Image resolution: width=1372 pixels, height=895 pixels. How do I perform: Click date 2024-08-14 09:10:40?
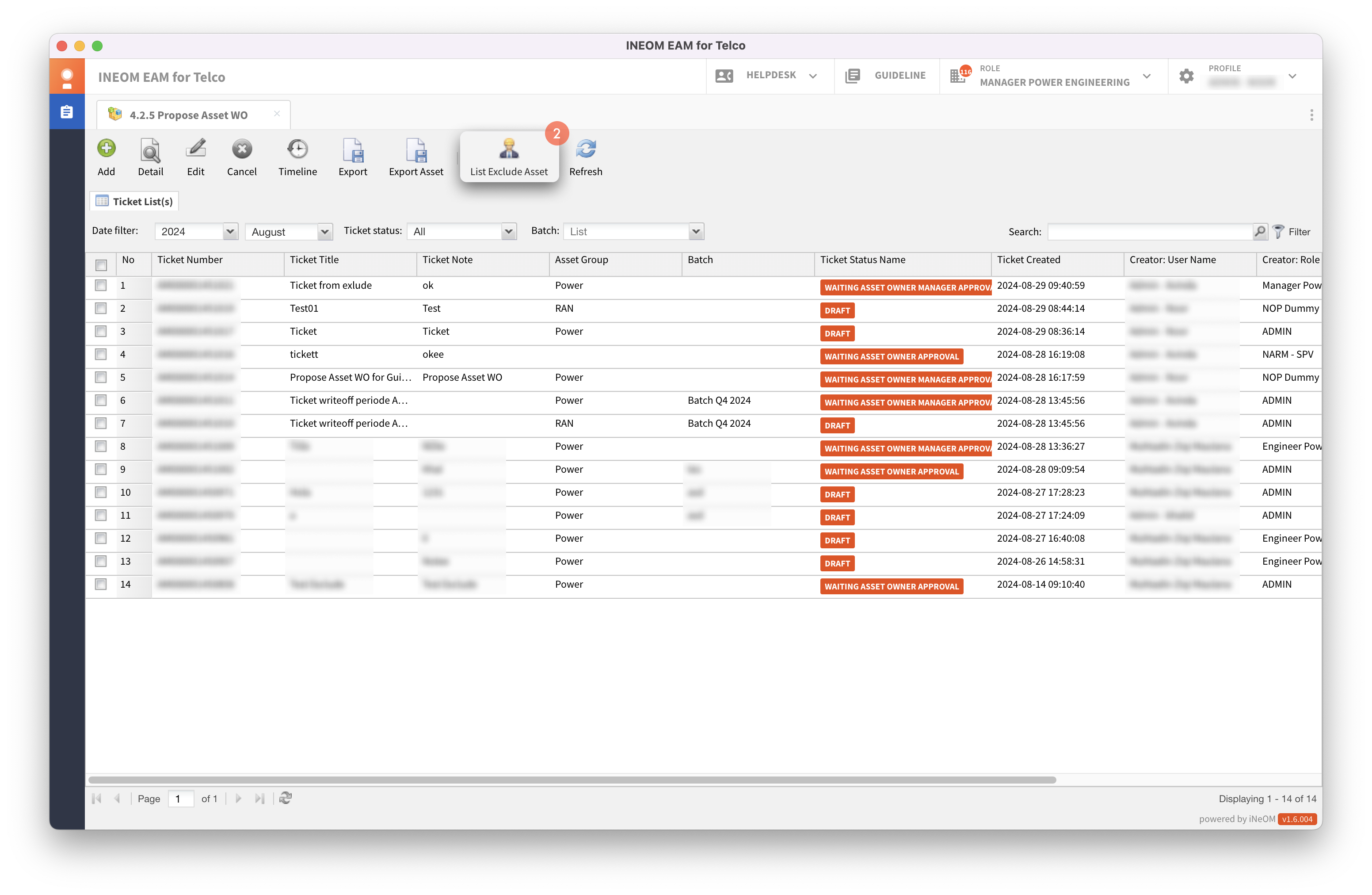[x=1040, y=584]
